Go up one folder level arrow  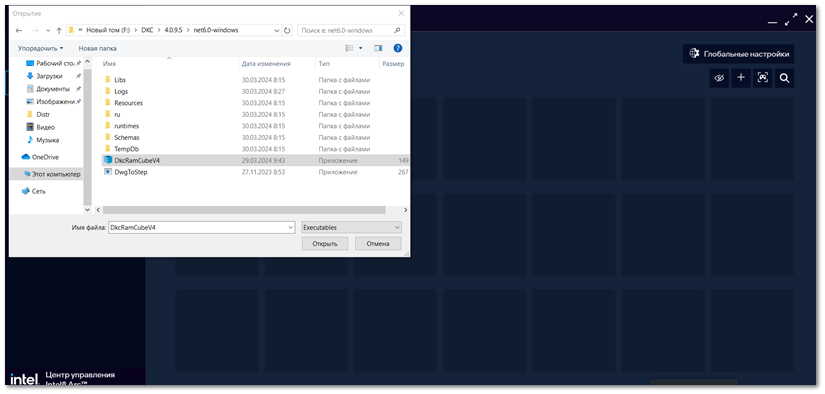click(x=59, y=31)
